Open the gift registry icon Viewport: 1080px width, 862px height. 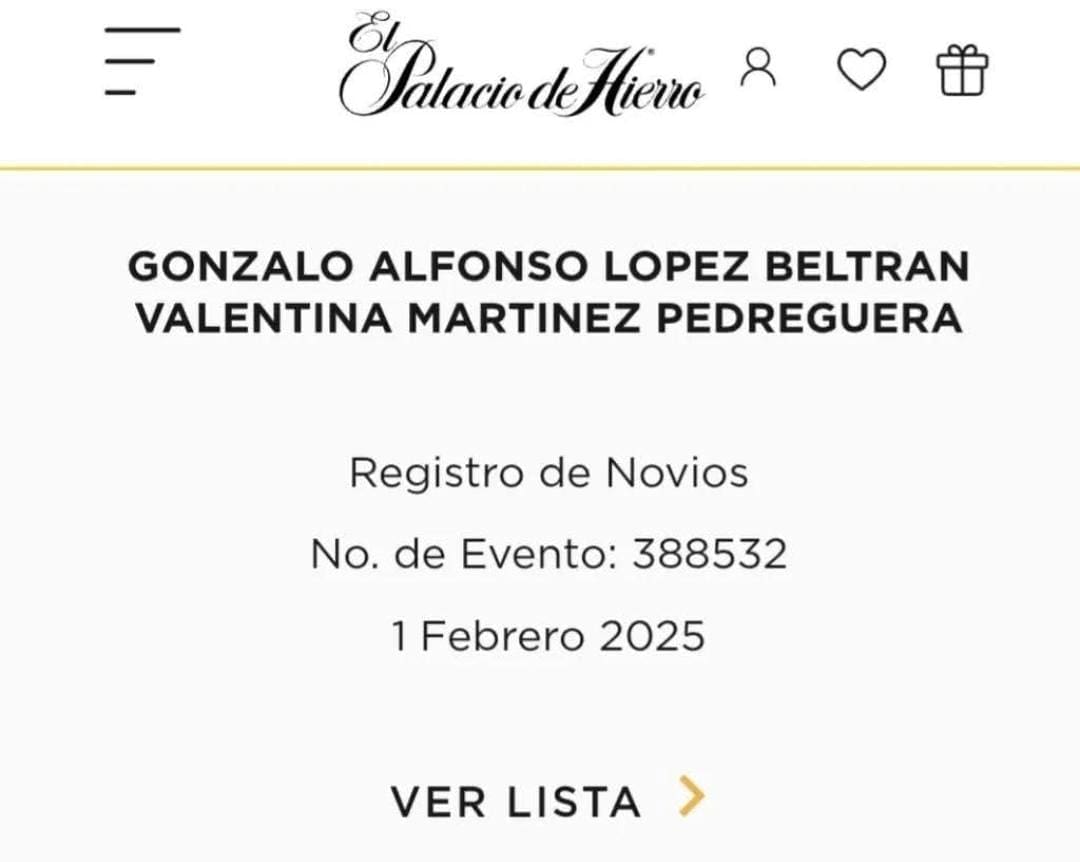pos(961,71)
